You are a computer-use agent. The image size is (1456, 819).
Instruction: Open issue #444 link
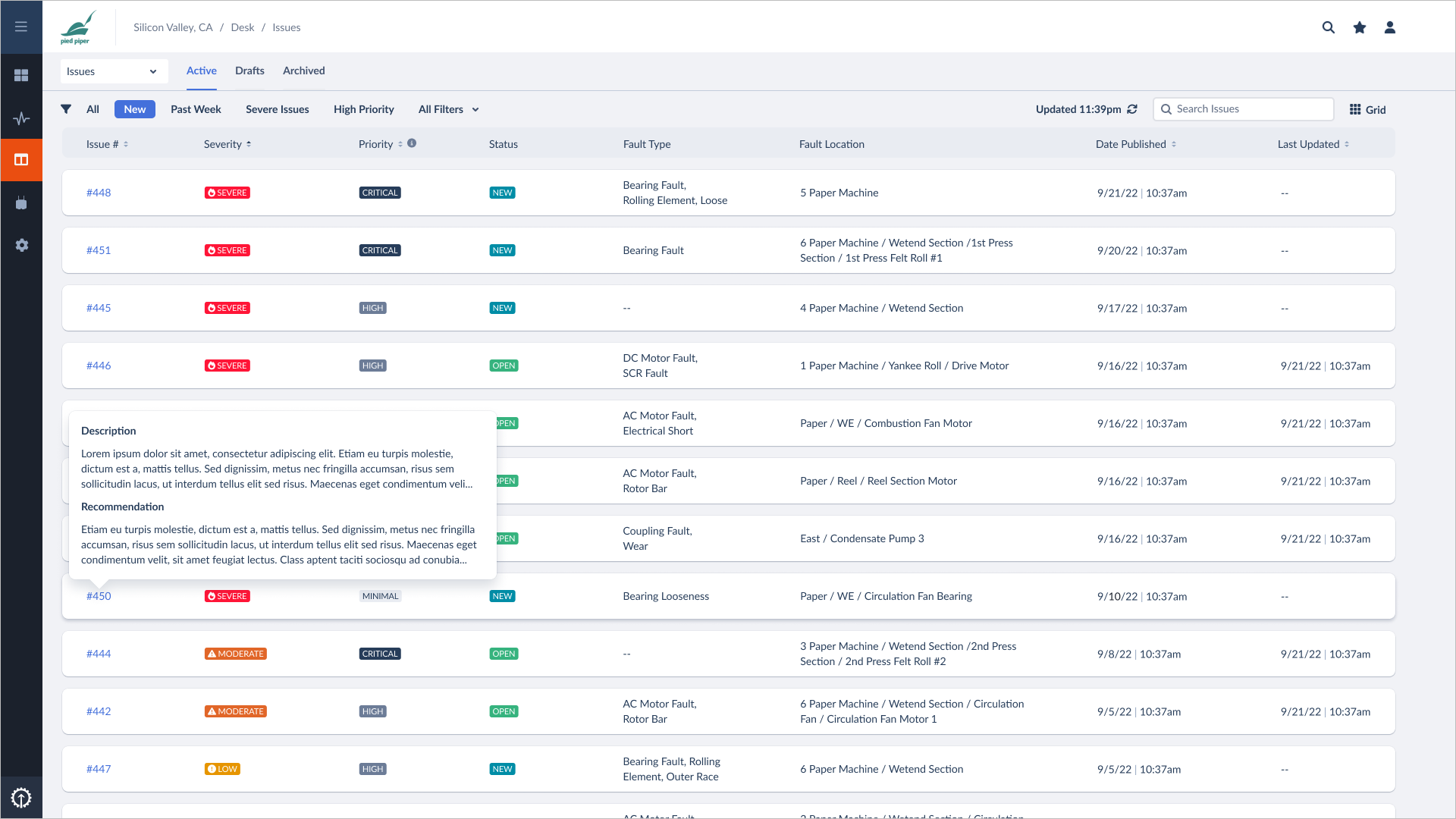[x=99, y=654]
